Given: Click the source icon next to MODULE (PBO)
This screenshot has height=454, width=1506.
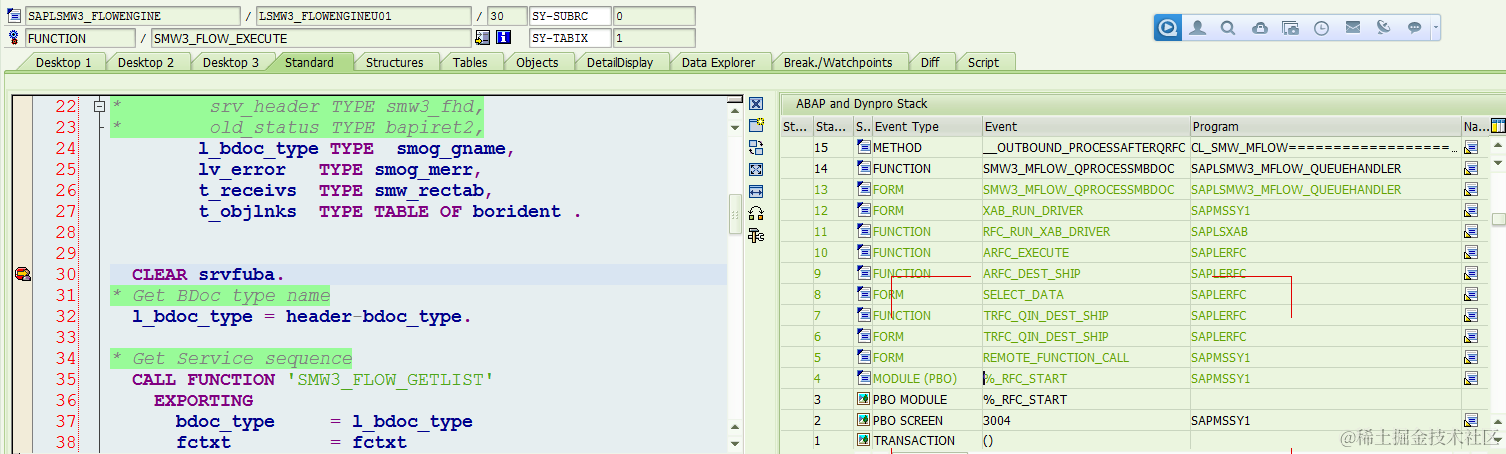Looking at the screenshot, I should pyautogui.click(x=863, y=379).
